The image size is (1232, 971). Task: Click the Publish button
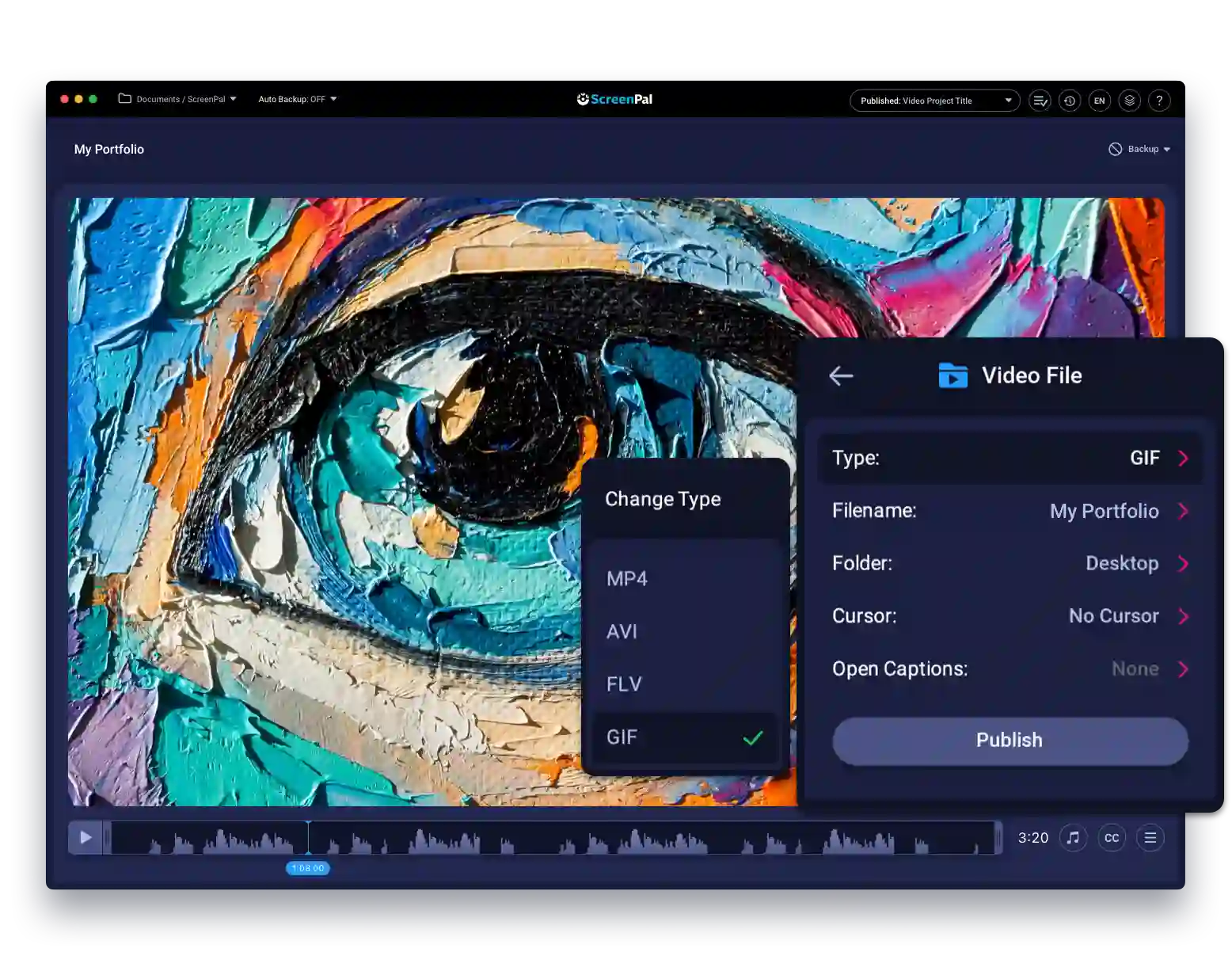[x=1010, y=741]
